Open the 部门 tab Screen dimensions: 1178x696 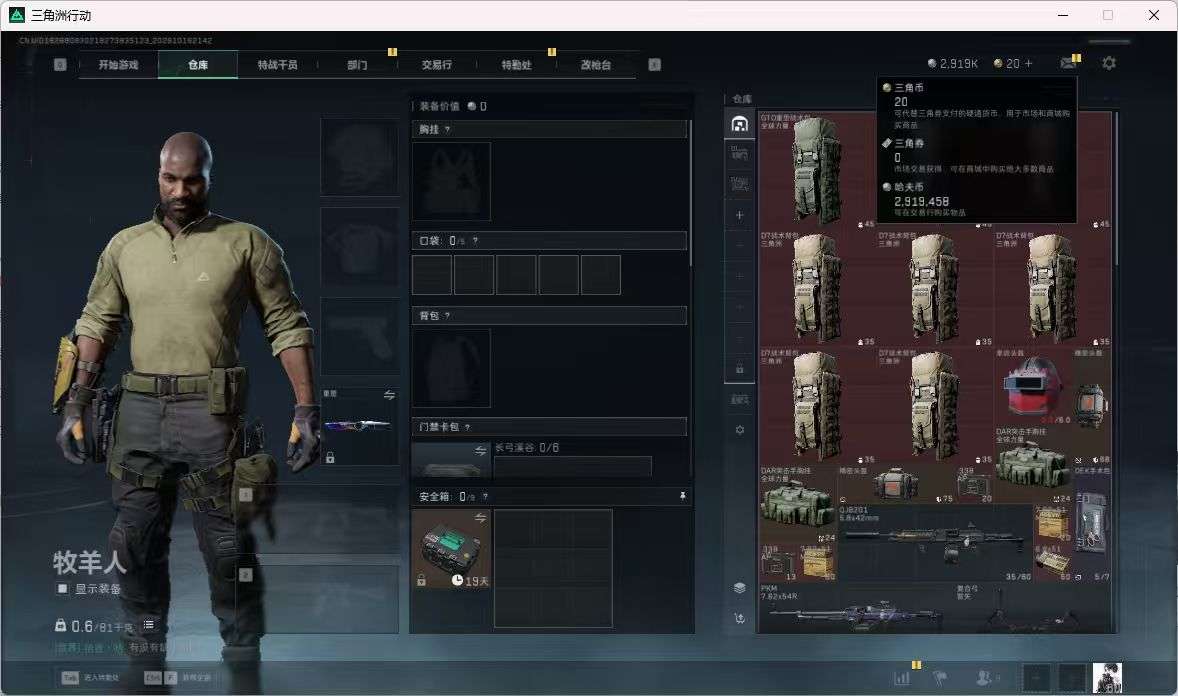[x=357, y=65]
